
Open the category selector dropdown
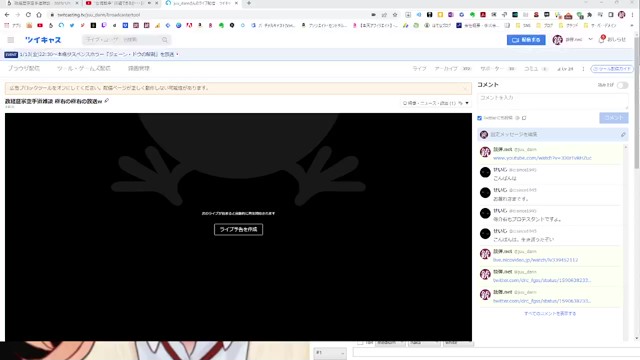point(436,103)
